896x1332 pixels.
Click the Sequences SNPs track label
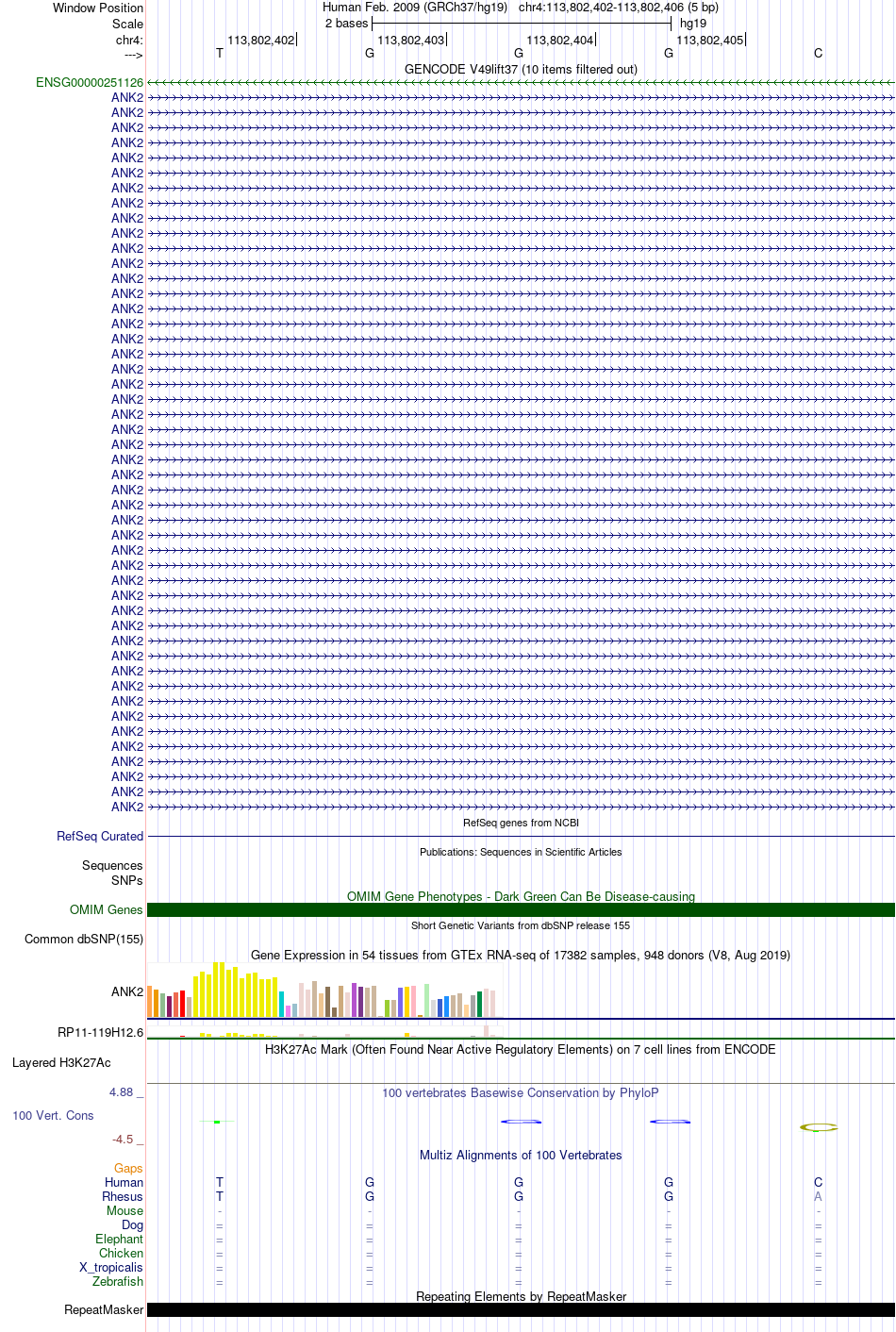(x=112, y=874)
